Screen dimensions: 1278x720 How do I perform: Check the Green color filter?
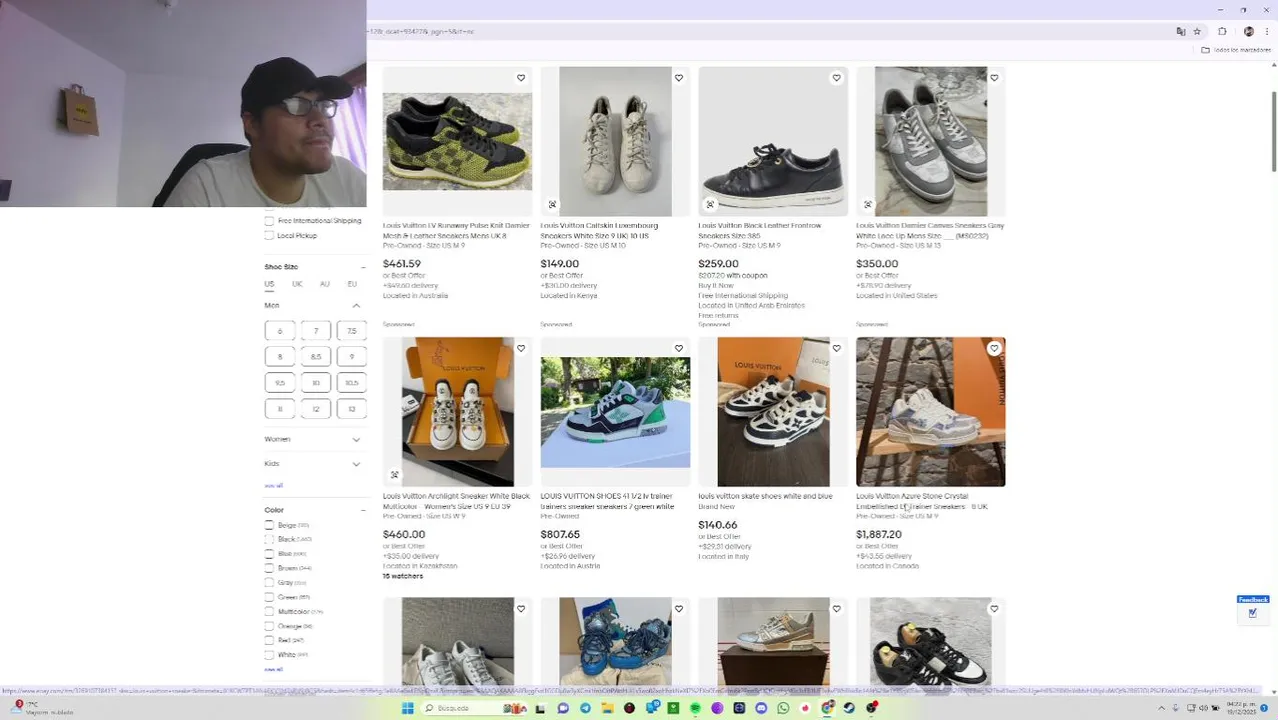269,597
